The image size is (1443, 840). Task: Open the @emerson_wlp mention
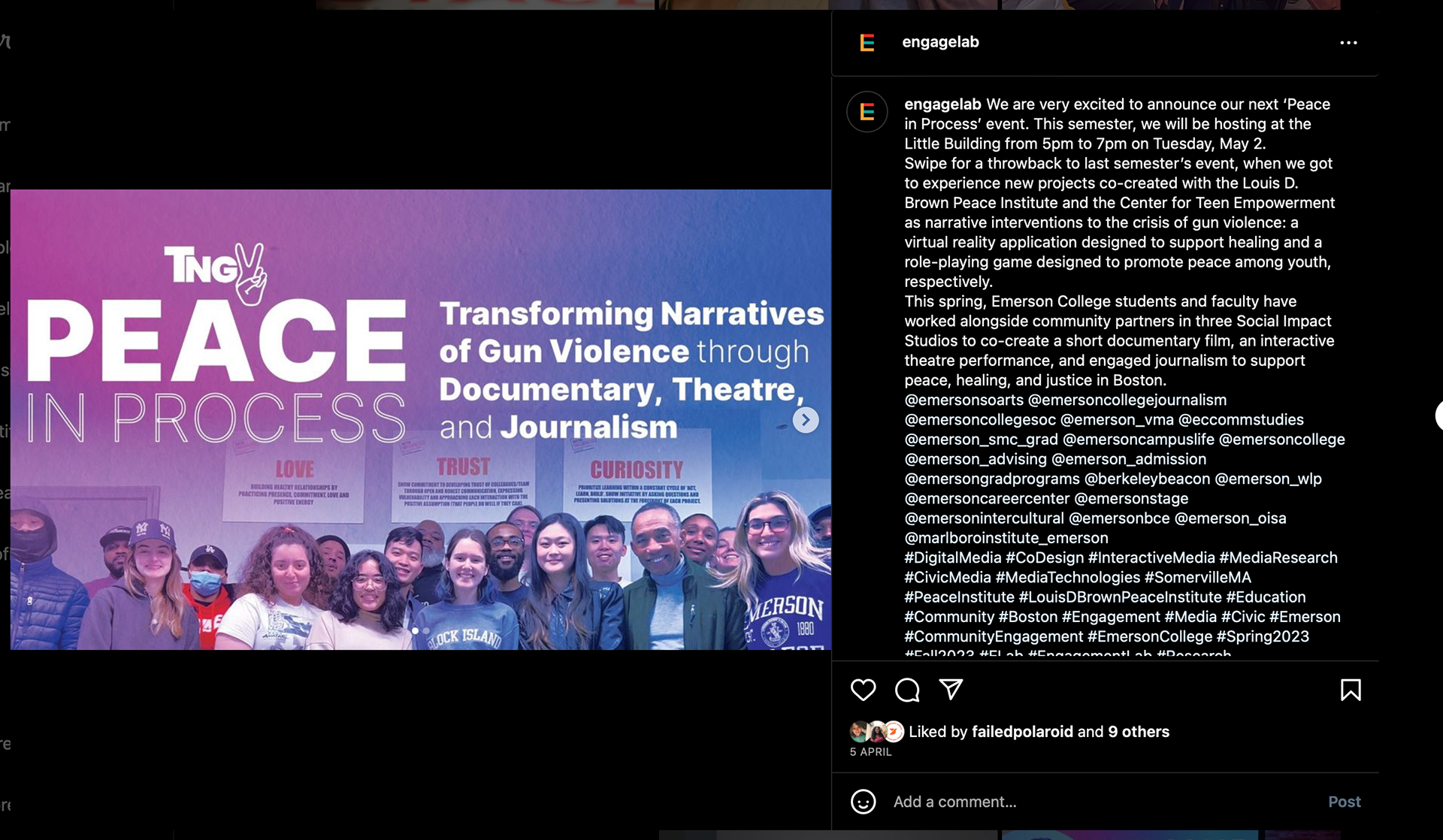(1268, 479)
